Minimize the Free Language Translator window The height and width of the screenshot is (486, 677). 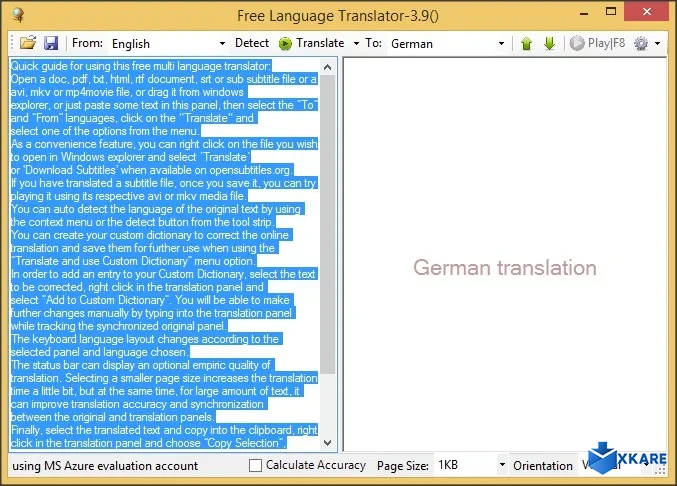click(x=584, y=13)
